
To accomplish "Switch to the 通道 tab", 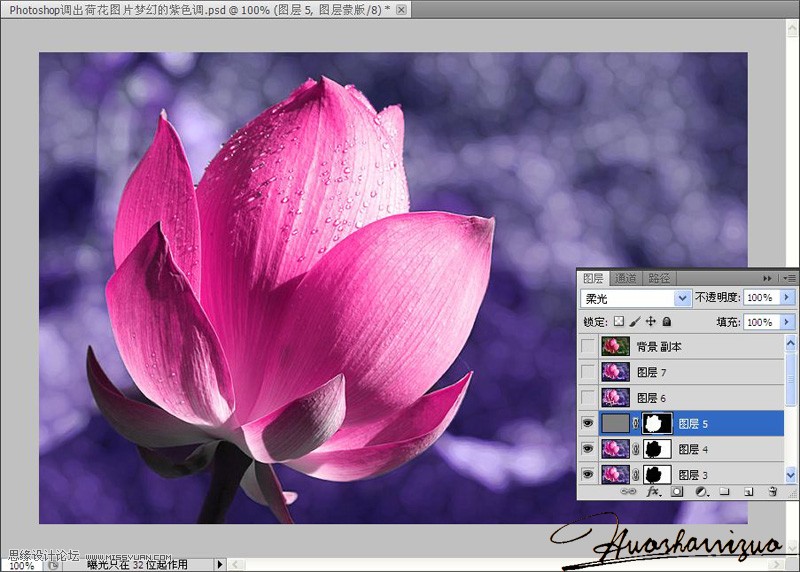I will point(625,278).
